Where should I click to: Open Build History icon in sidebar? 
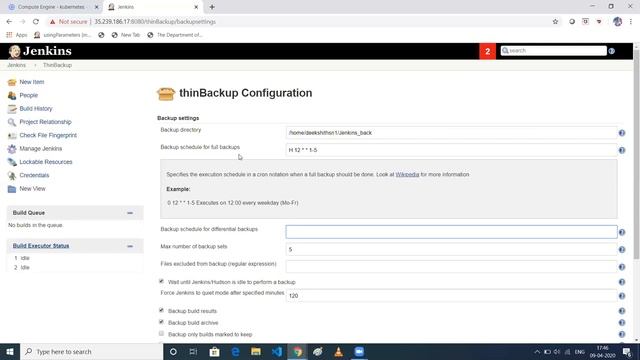click(12, 109)
